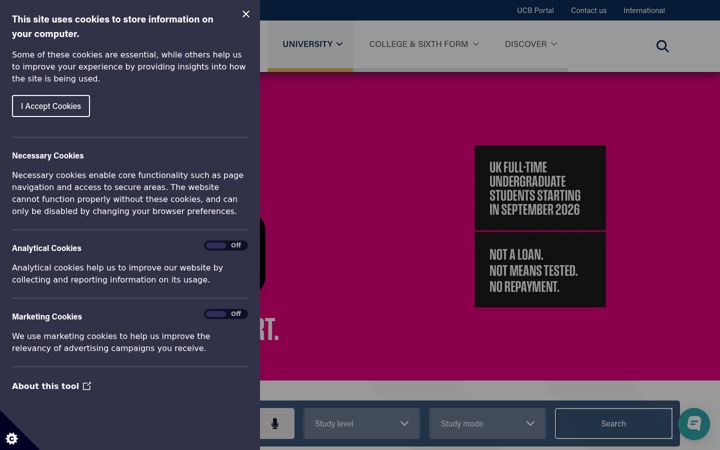Screen dimensions: 720x450
Task: Open the Contact us link
Action: (x=588, y=10)
